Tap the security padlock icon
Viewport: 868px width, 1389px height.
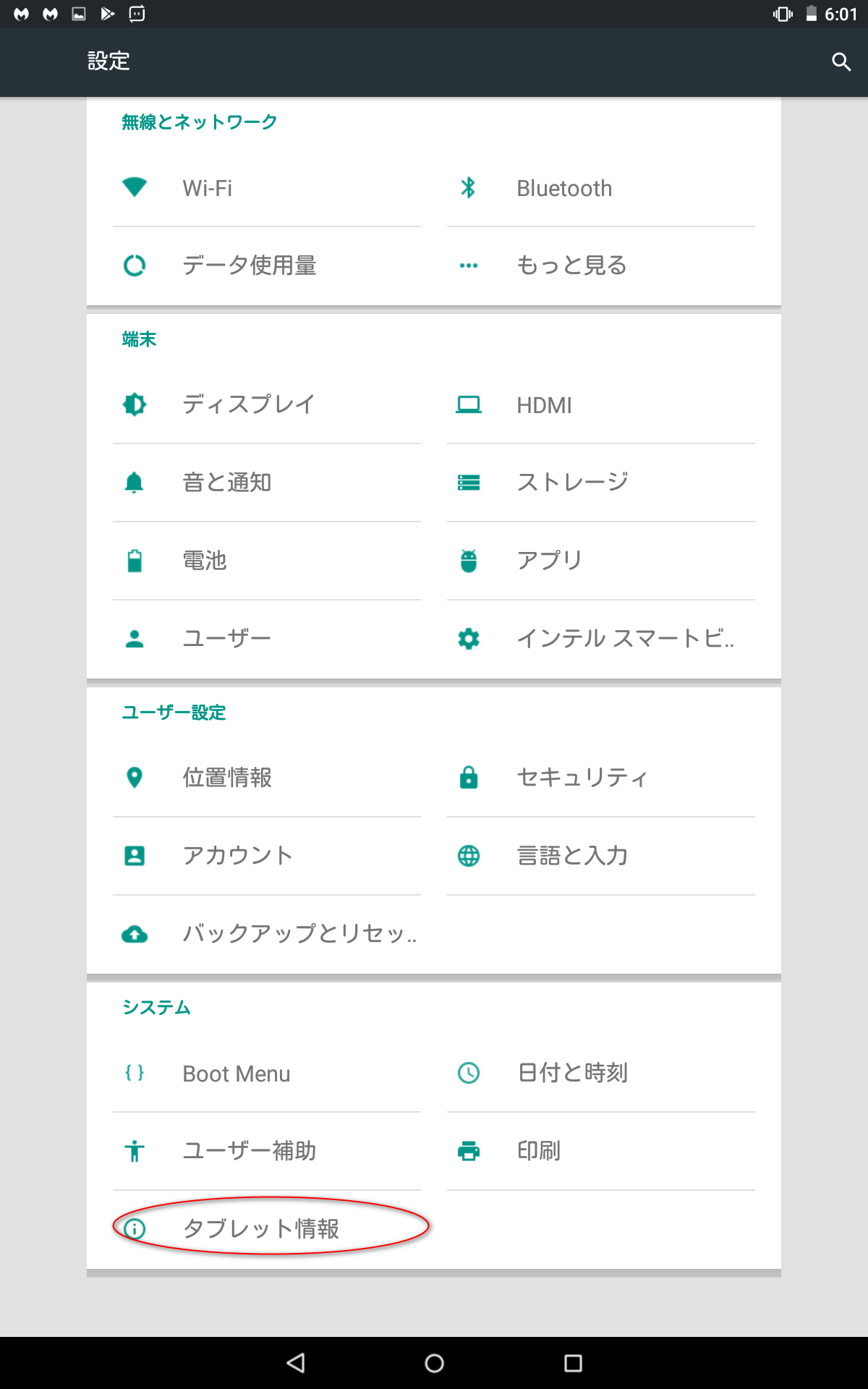pos(469,778)
